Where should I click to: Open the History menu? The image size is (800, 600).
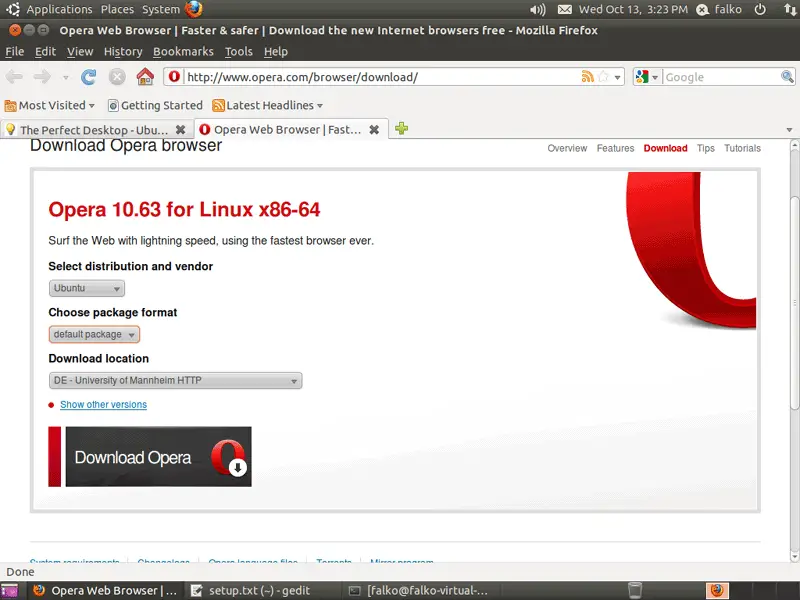pos(123,52)
